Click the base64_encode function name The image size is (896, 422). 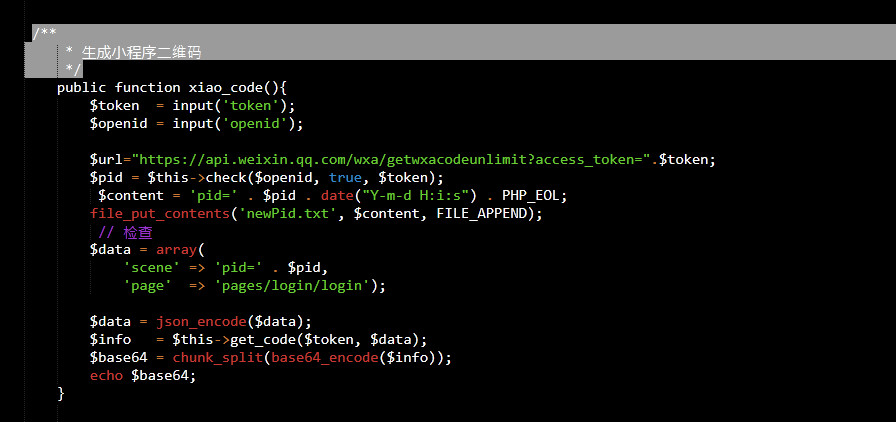[324, 358]
